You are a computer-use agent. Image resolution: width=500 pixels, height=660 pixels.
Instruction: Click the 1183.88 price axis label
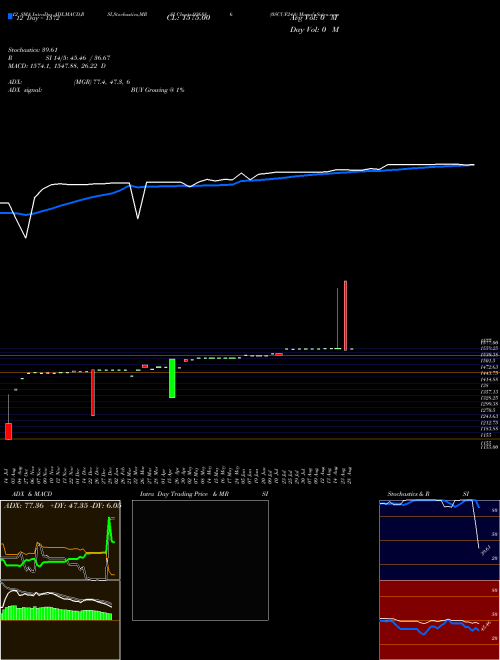point(487,428)
